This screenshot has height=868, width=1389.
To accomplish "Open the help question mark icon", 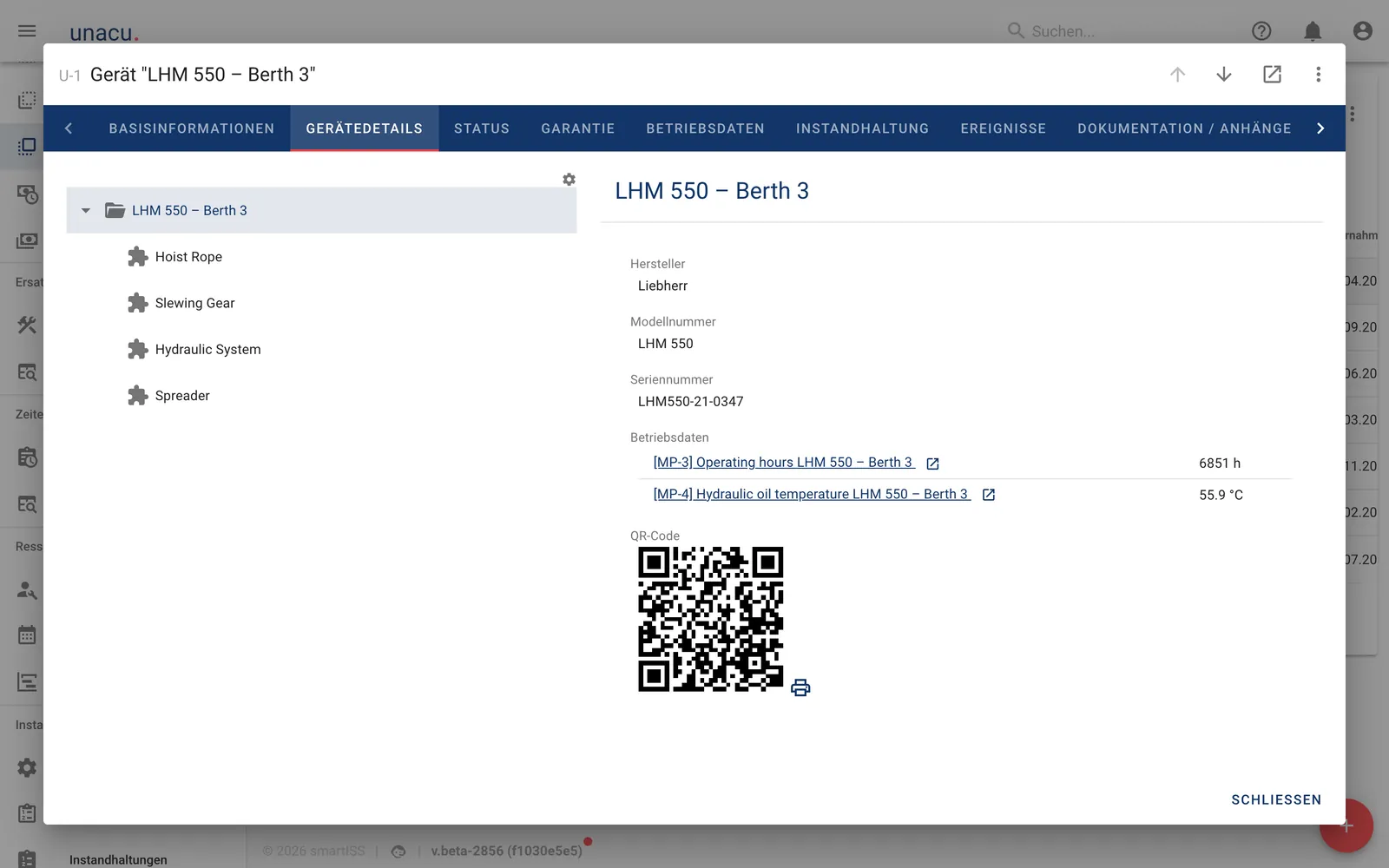I will pos(1261,31).
